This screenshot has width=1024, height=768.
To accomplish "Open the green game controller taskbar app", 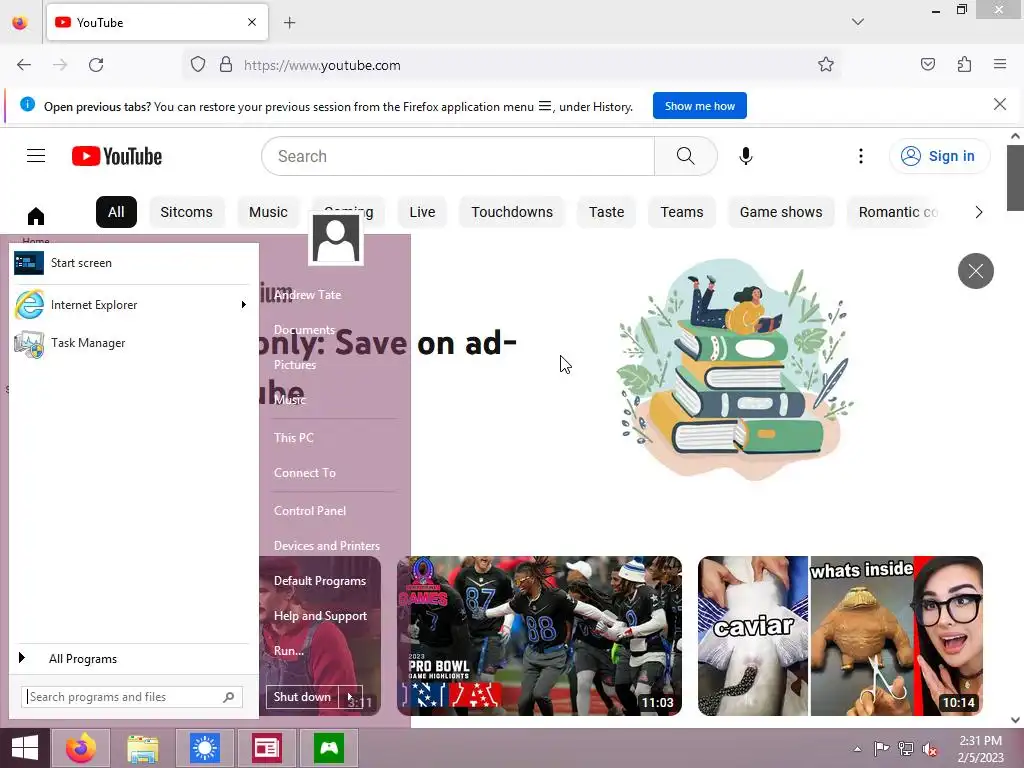I will (x=328, y=748).
